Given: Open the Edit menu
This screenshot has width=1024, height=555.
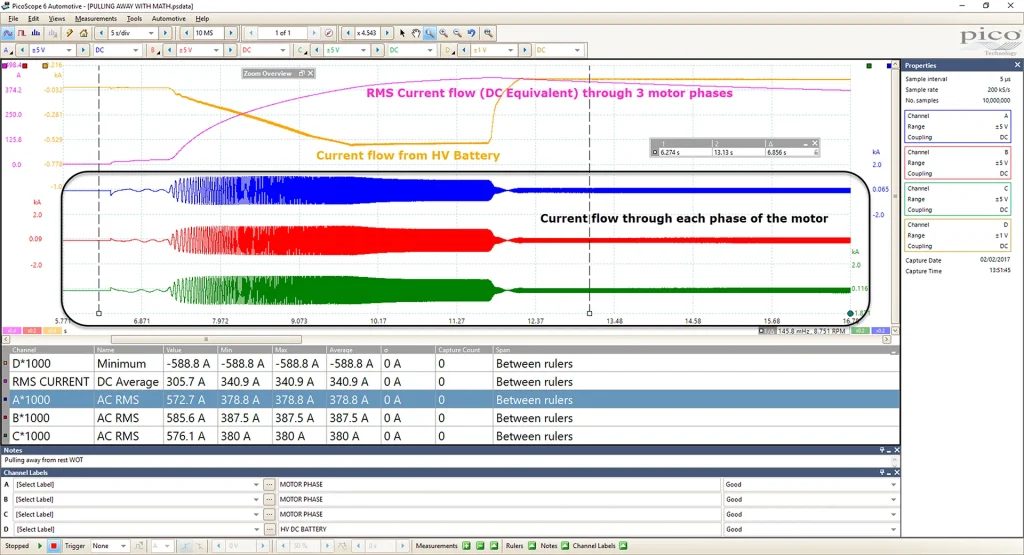Looking at the screenshot, I should point(33,19).
